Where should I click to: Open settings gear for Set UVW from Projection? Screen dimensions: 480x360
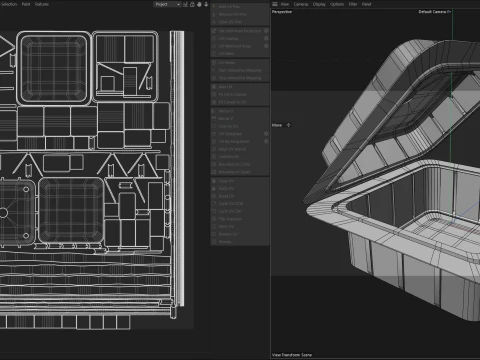click(266, 31)
